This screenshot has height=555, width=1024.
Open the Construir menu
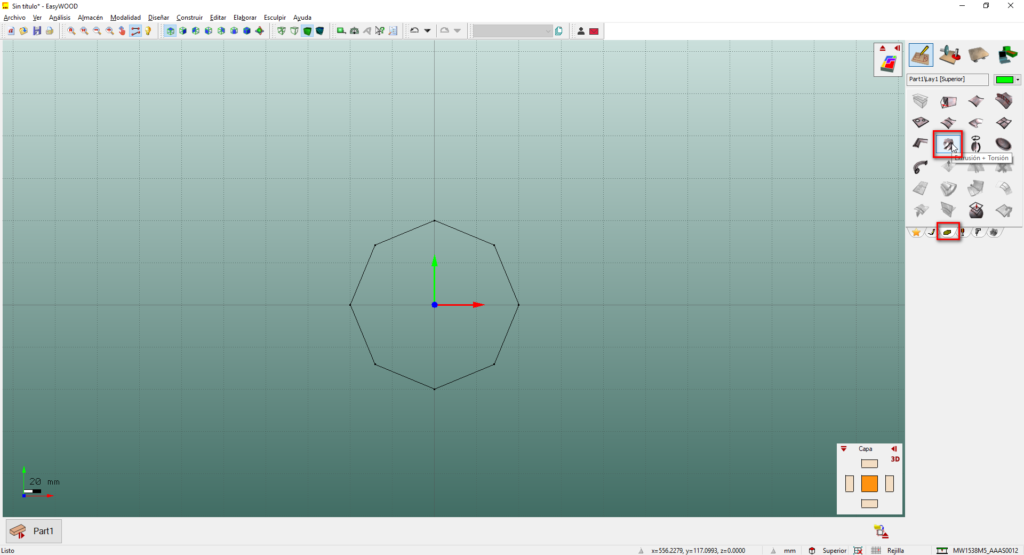pyautogui.click(x=189, y=17)
